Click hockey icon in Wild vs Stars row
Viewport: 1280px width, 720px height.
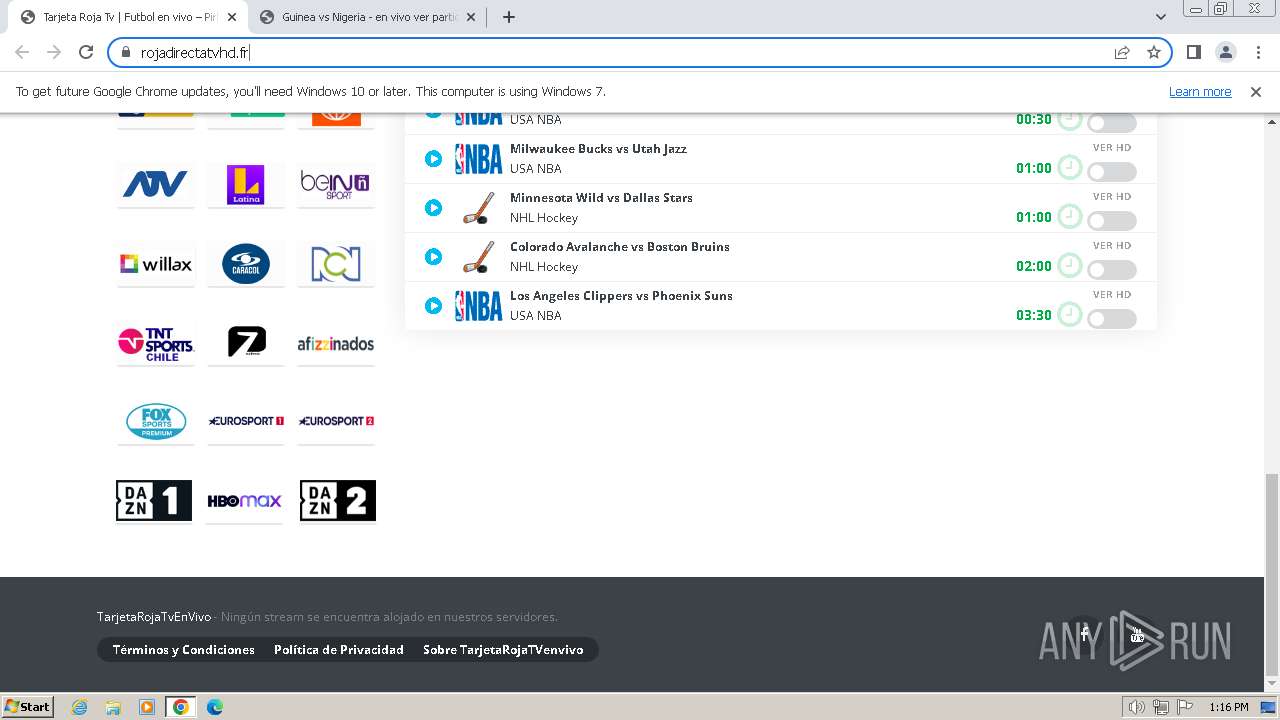pos(479,208)
